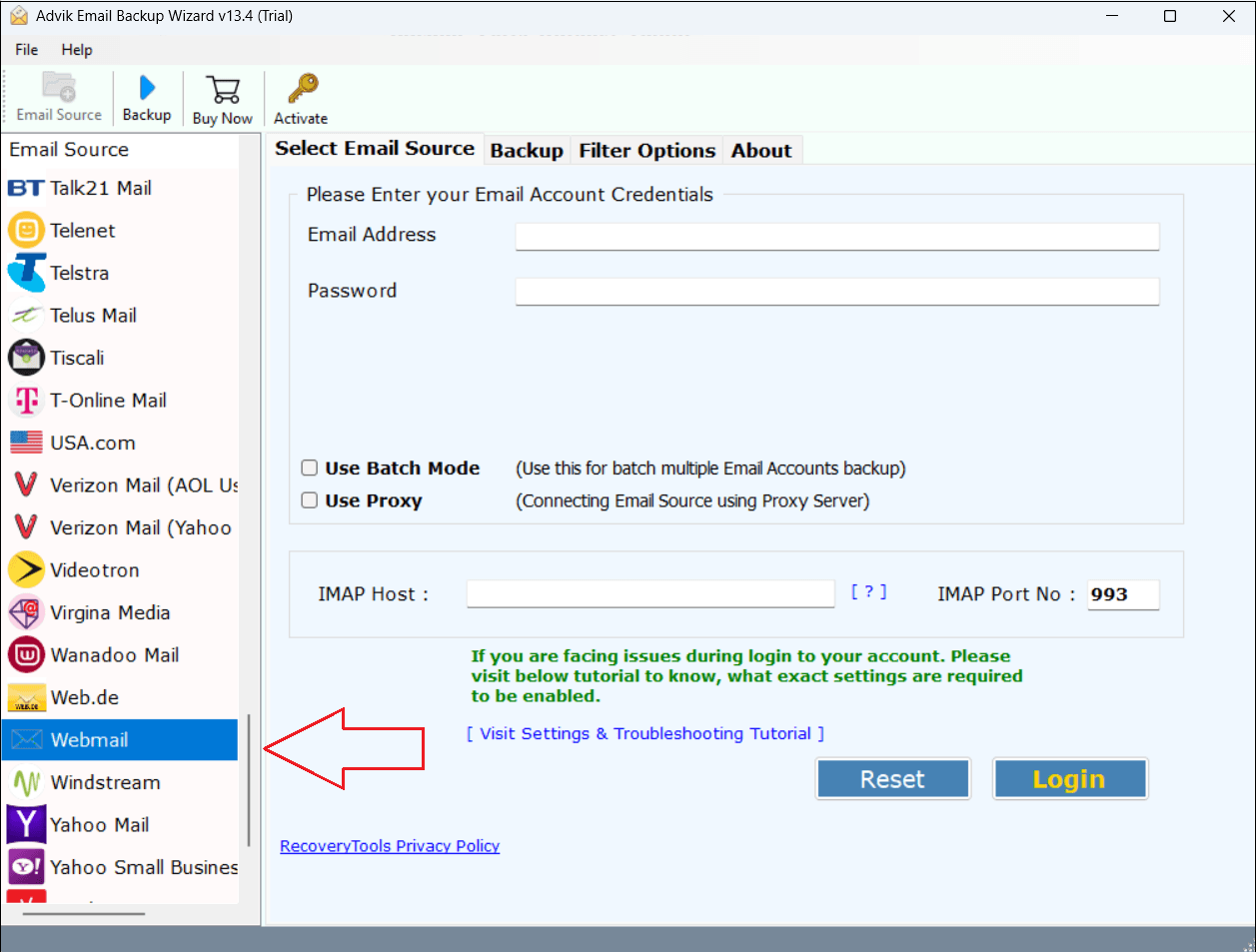Click the Yahoo Small Business icon
The height and width of the screenshot is (952, 1256).
26,867
